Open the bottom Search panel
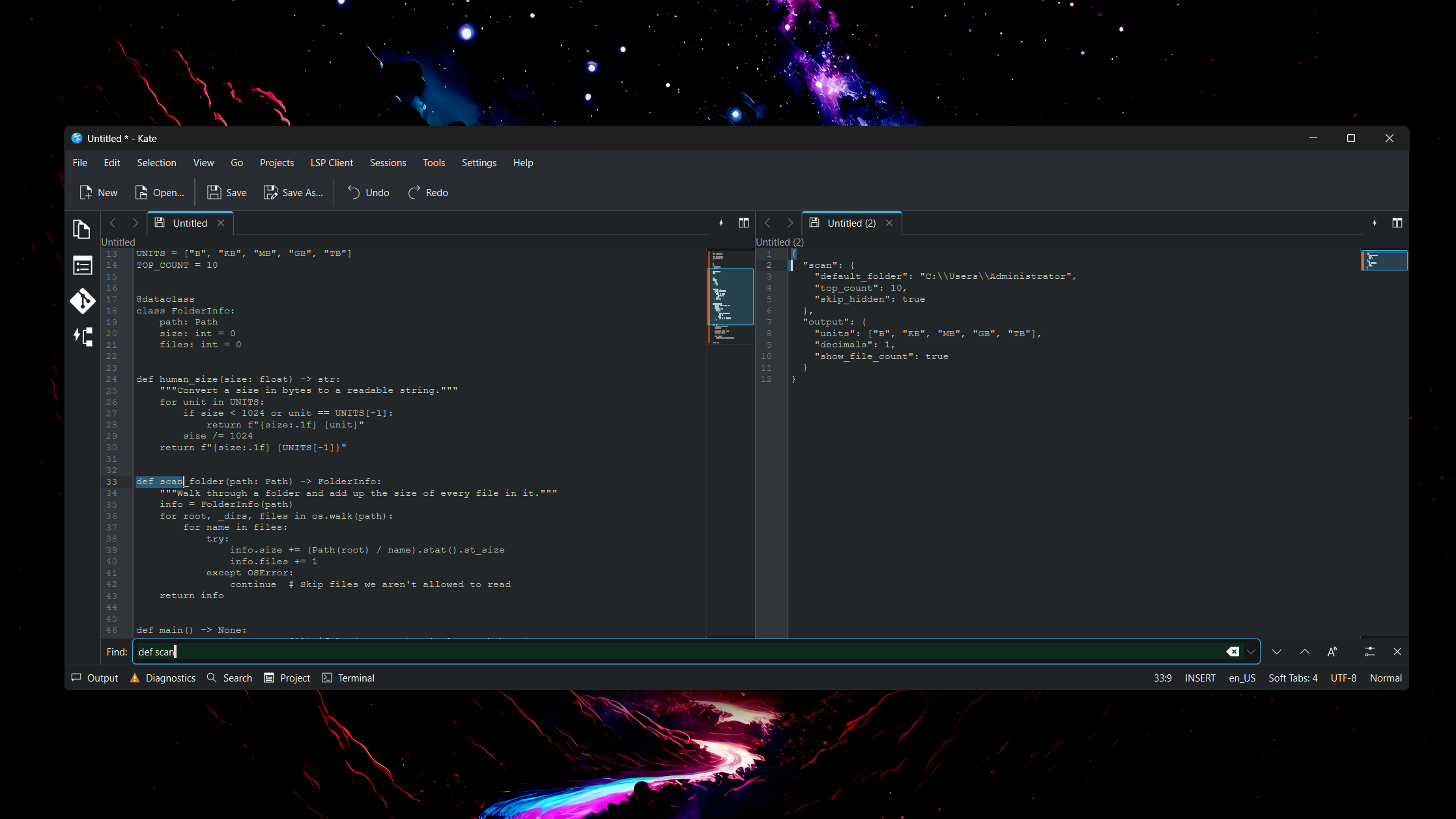Viewport: 1456px width, 819px height. pos(230,678)
